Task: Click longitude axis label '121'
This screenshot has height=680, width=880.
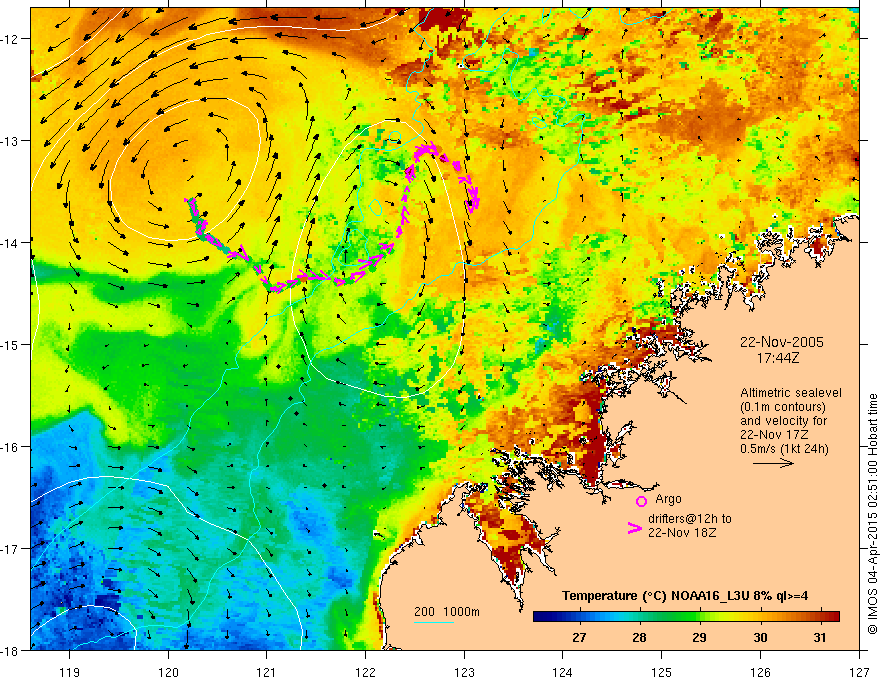Action: coord(267,672)
